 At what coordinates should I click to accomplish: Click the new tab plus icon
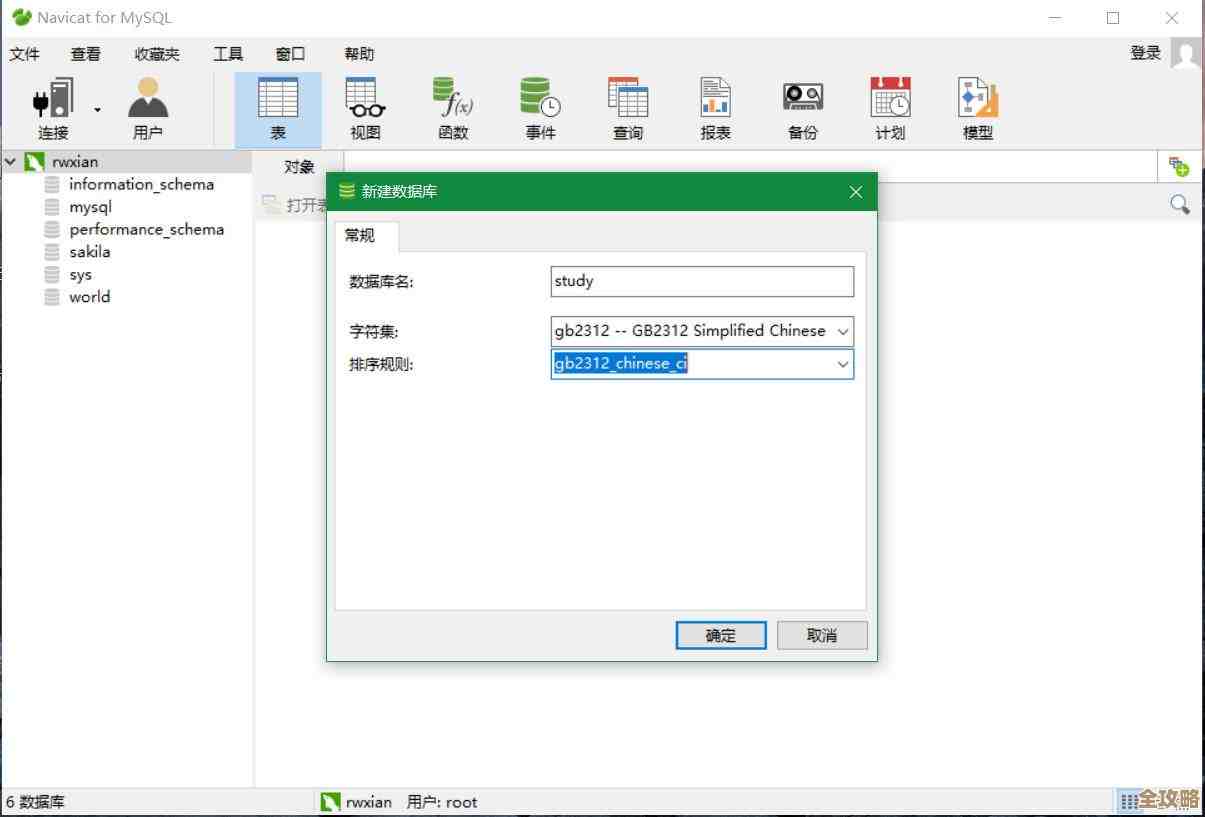pos(1179,167)
